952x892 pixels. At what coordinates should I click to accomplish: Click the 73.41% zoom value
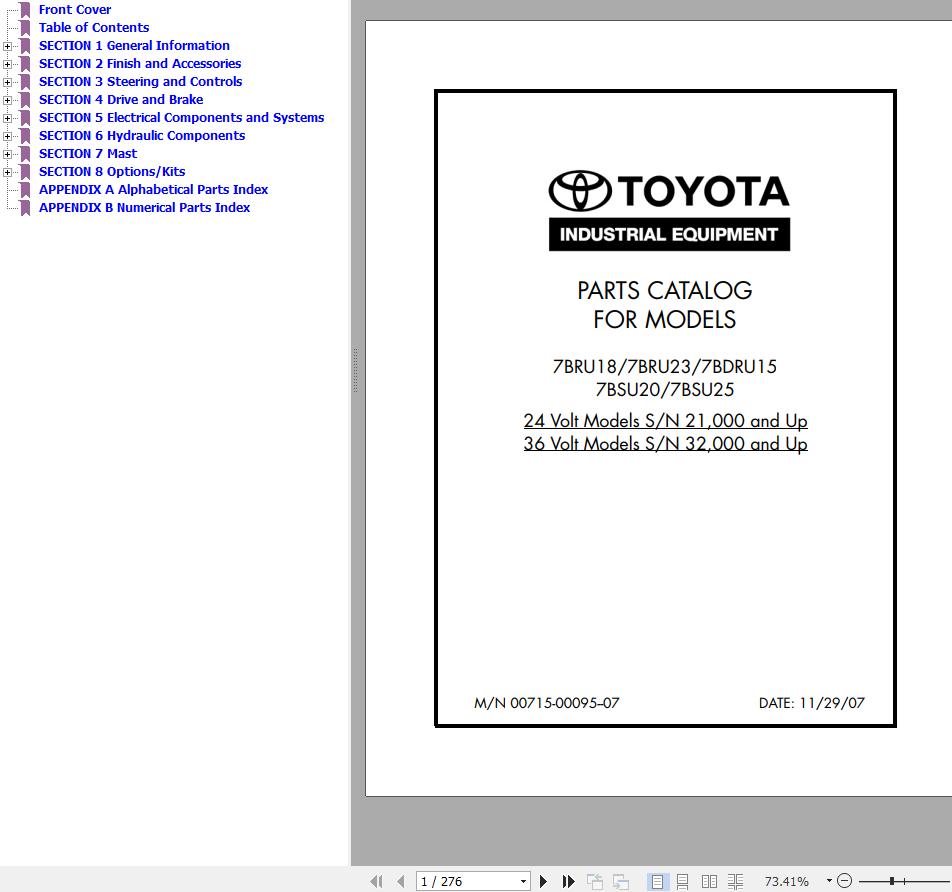click(786, 881)
